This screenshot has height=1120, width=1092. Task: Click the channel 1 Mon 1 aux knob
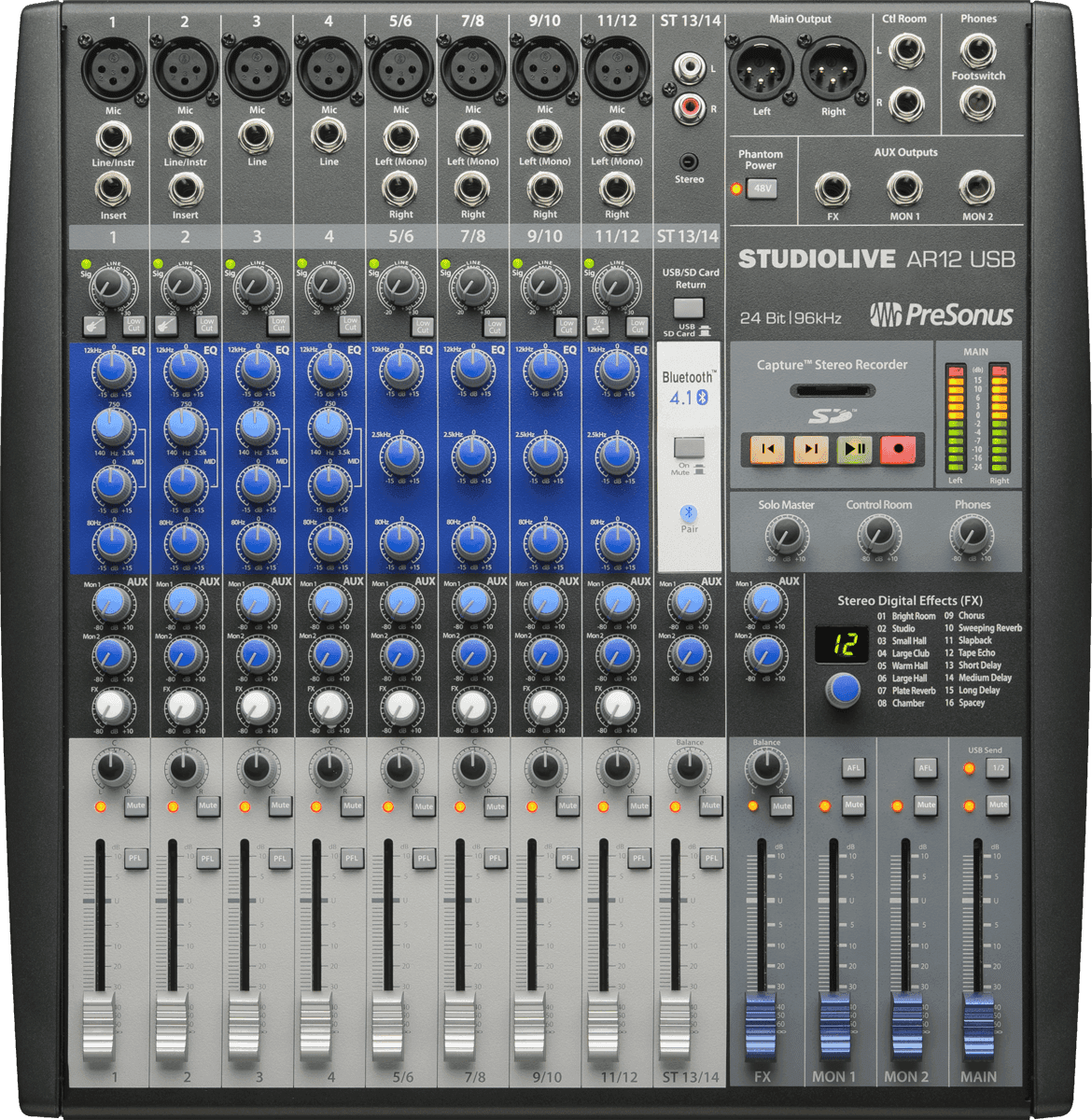pos(112,603)
